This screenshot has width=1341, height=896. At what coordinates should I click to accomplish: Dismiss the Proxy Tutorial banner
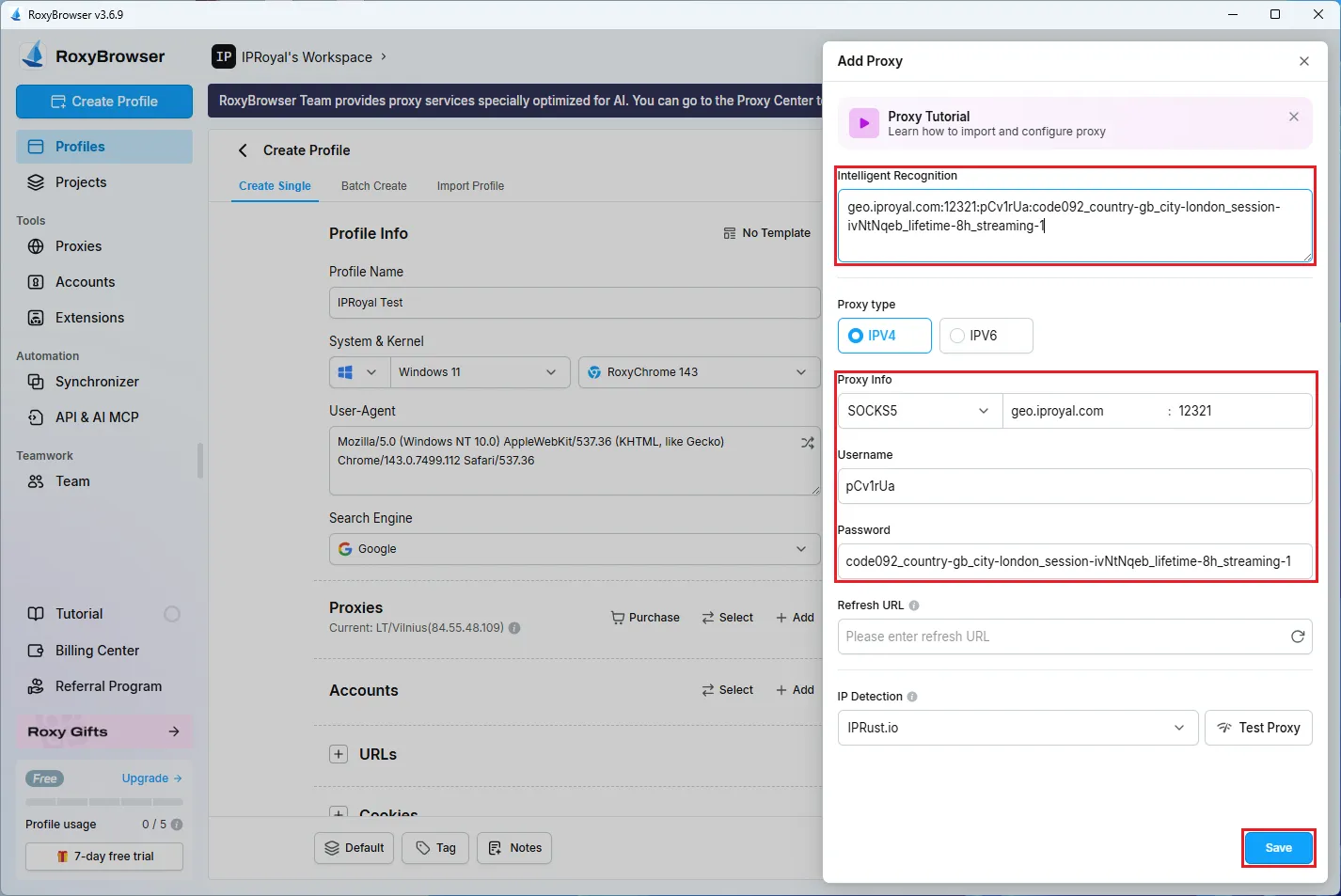tap(1293, 117)
